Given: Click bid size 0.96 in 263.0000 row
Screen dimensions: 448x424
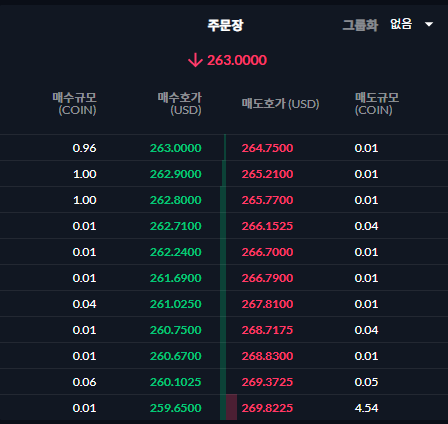Looking at the screenshot, I should (85, 148).
